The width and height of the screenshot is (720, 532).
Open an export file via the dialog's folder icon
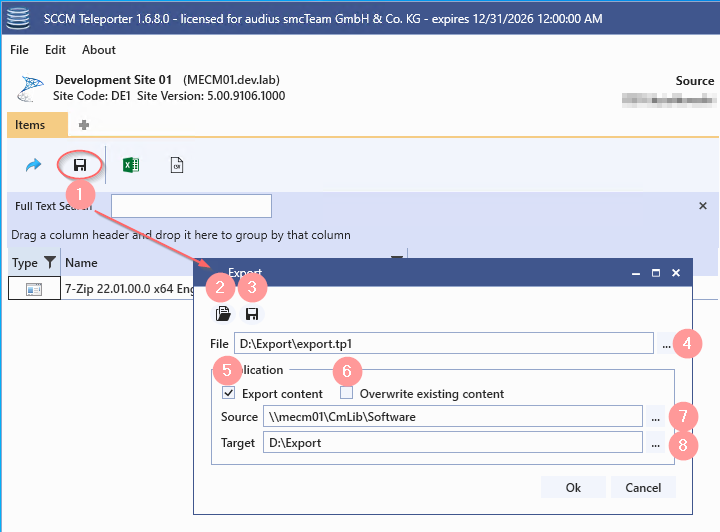223,314
